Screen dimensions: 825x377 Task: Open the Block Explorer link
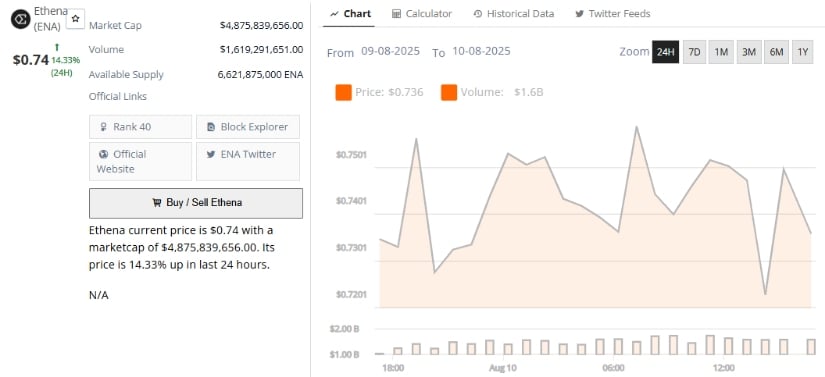point(248,127)
